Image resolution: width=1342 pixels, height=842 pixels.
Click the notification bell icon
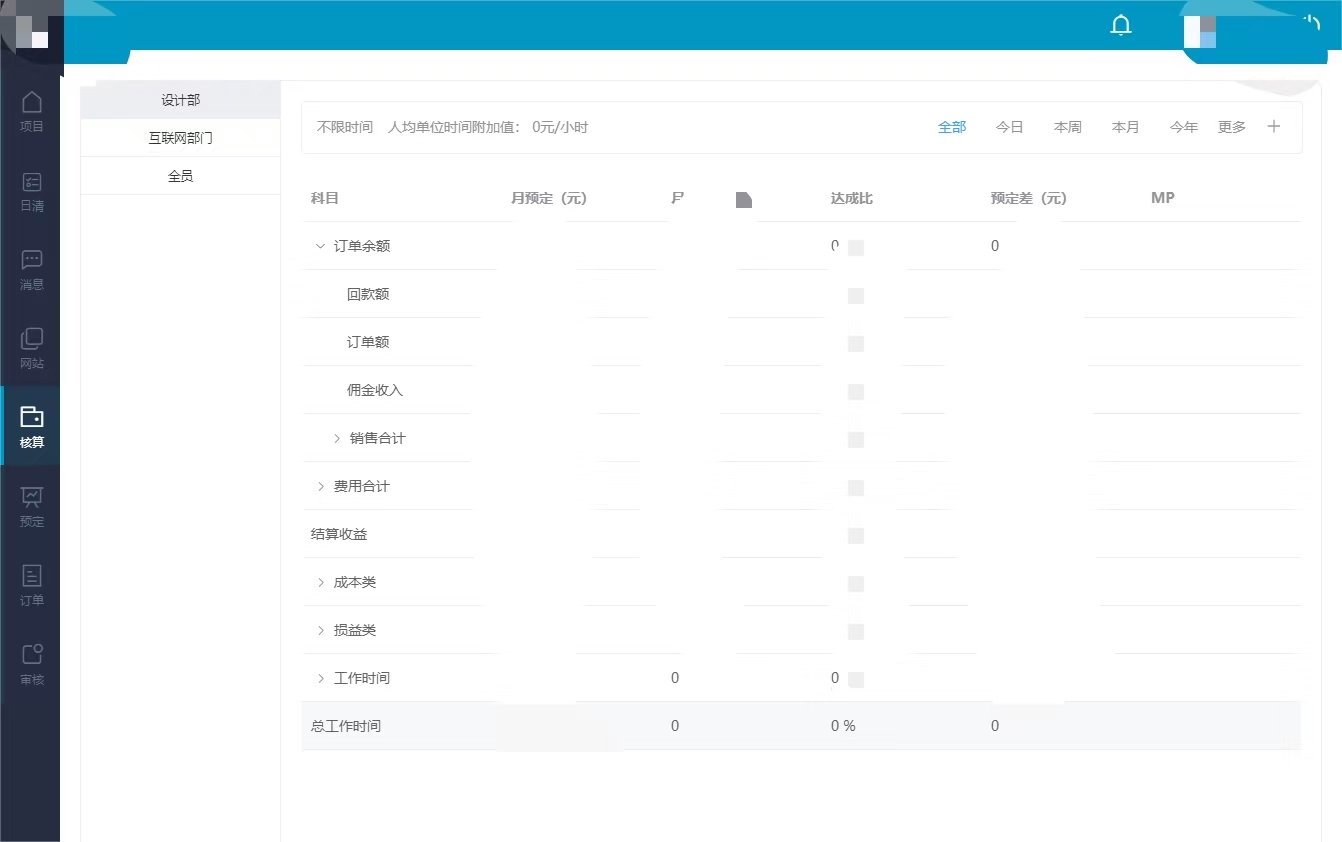[1121, 25]
